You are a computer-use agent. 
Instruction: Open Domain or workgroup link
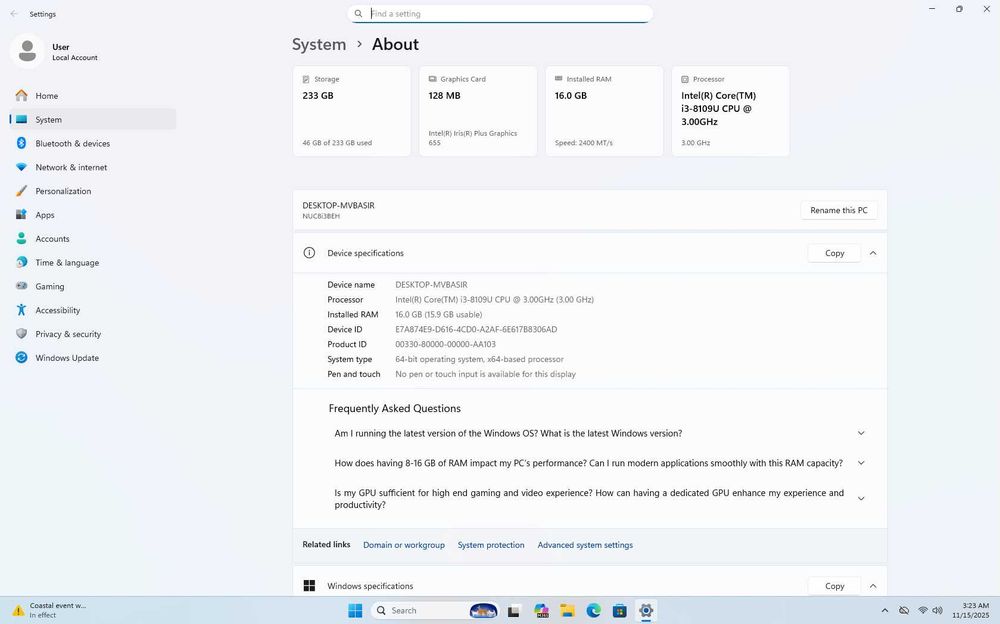404,545
